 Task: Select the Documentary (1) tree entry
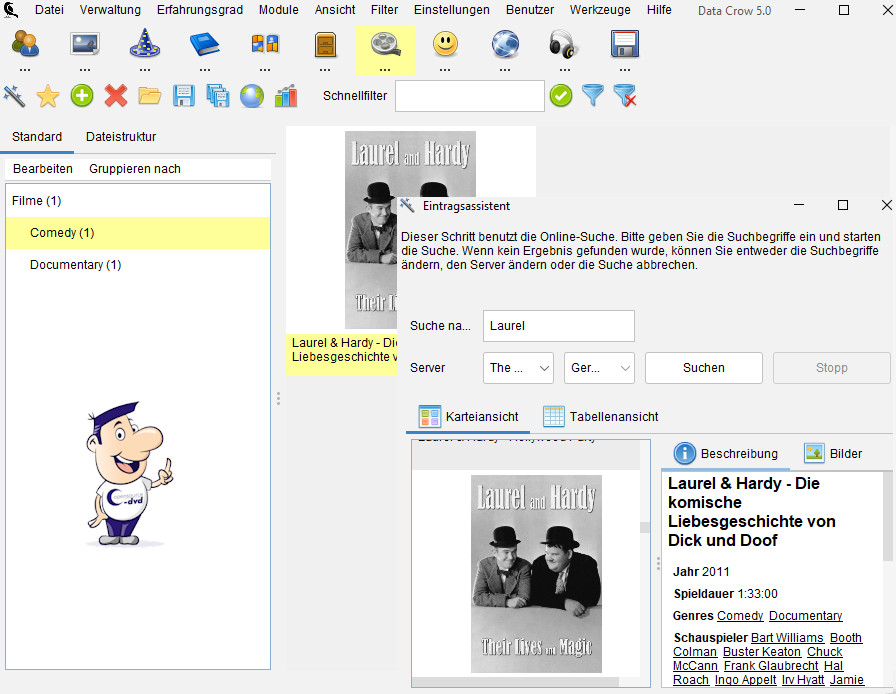(75, 265)
